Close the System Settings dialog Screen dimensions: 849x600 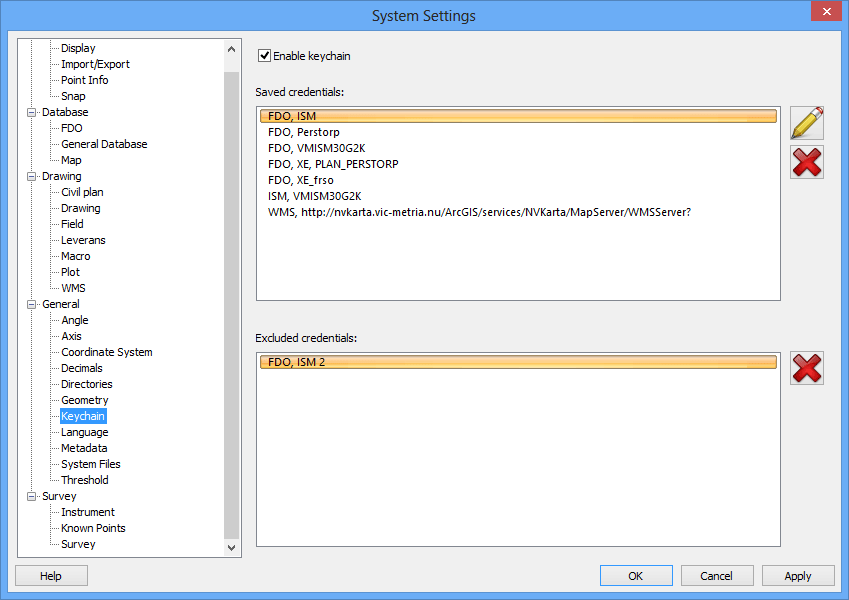pos(824,13)
